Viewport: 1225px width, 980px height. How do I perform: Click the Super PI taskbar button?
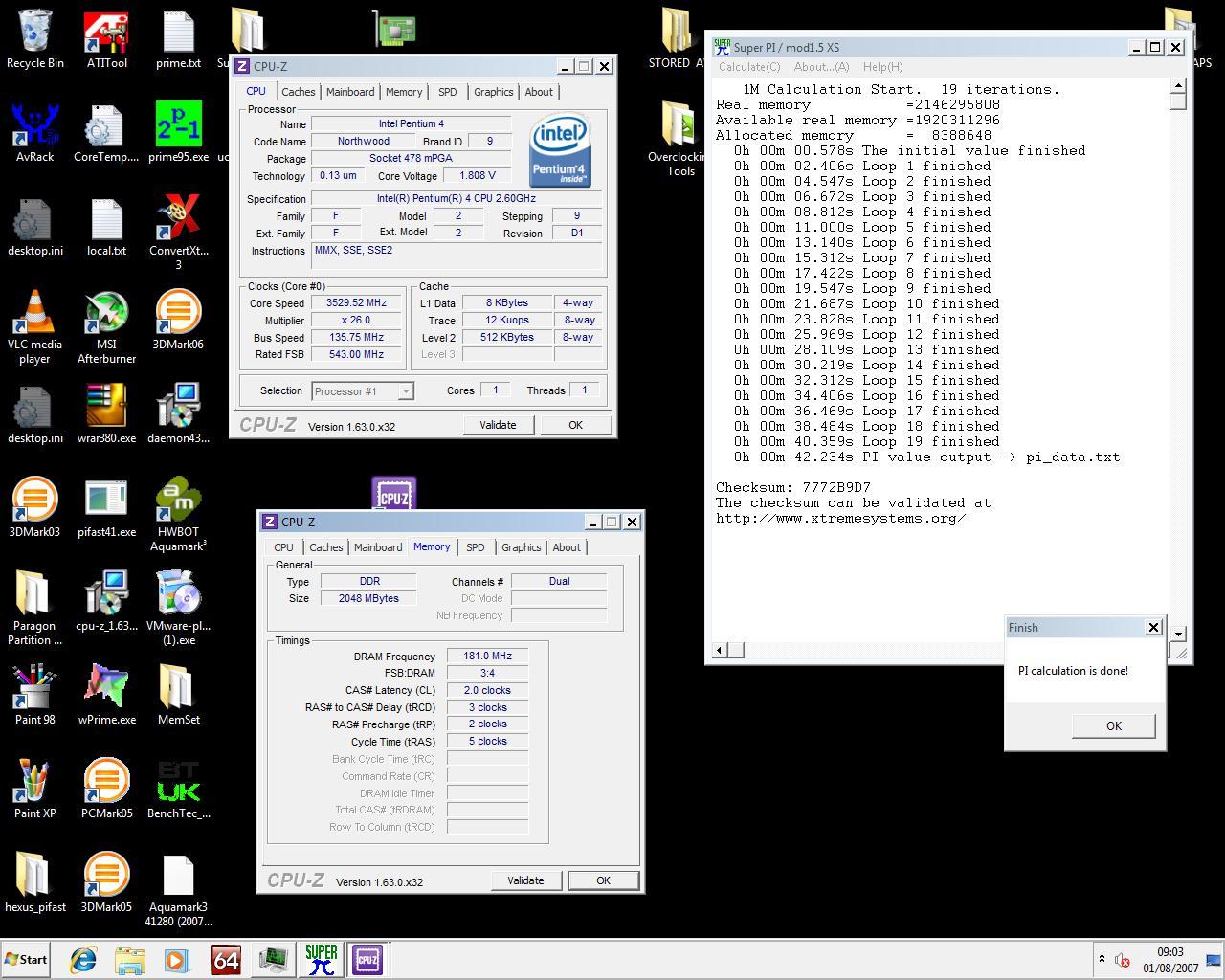pos(321,959)
